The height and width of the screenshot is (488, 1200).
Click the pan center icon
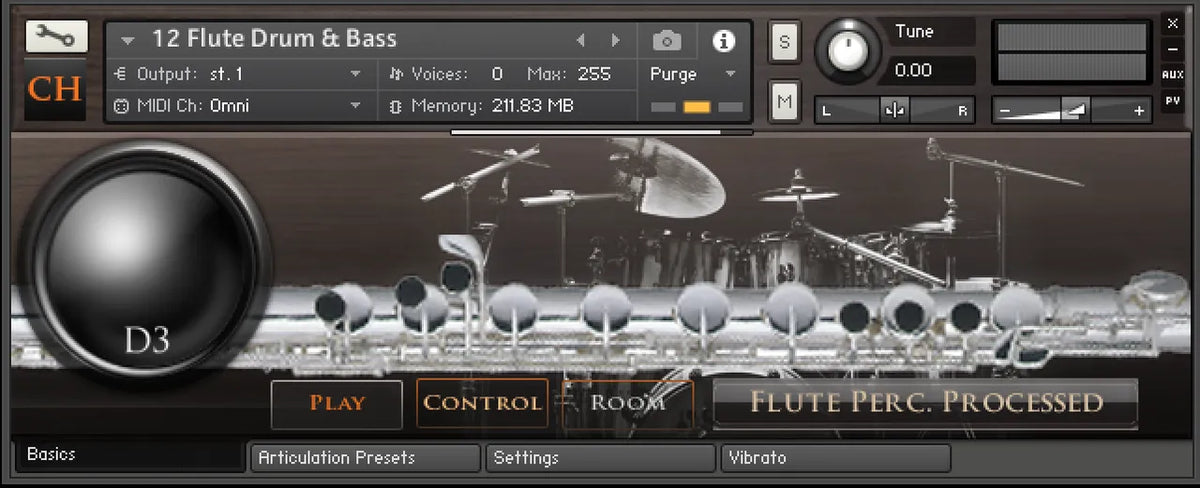coord(893,111)
